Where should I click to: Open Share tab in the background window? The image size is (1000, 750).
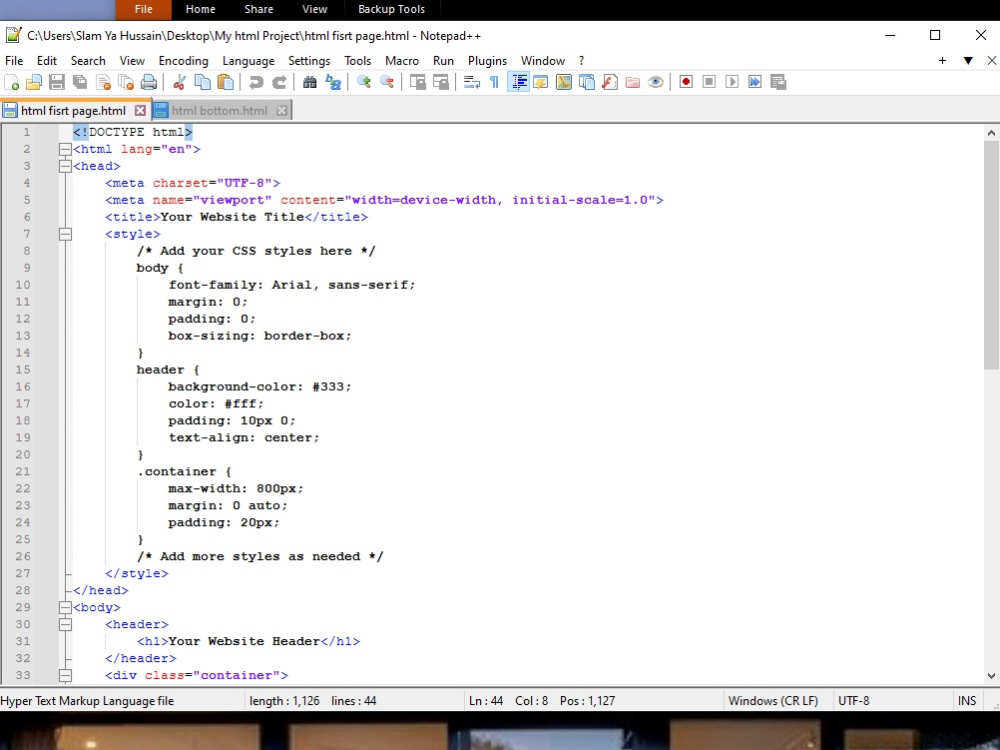[x=259, y=10]
